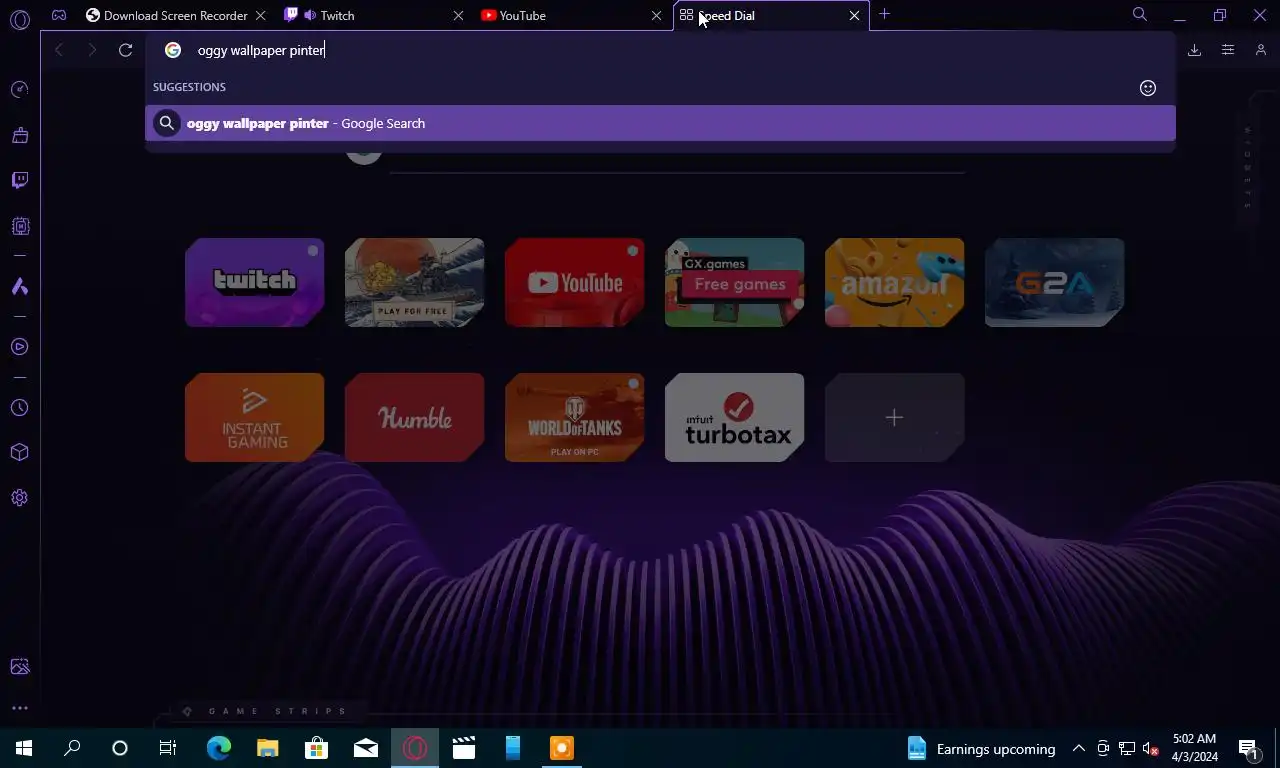1280x768 pixels.
Task: Open the Windows Start menu
Action: pyautogui.click(x=24, y=748)
